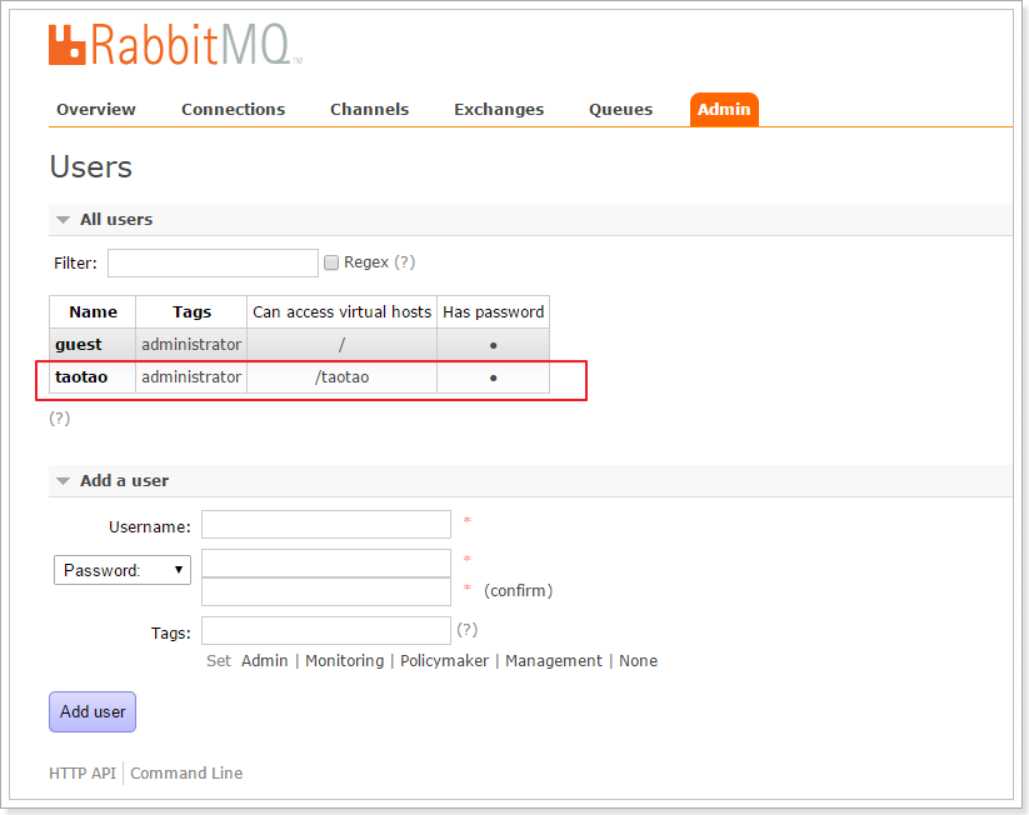Viewport: 1029px width, 815px height.
Task: Set the tag to Management
Action: point(553,661)
